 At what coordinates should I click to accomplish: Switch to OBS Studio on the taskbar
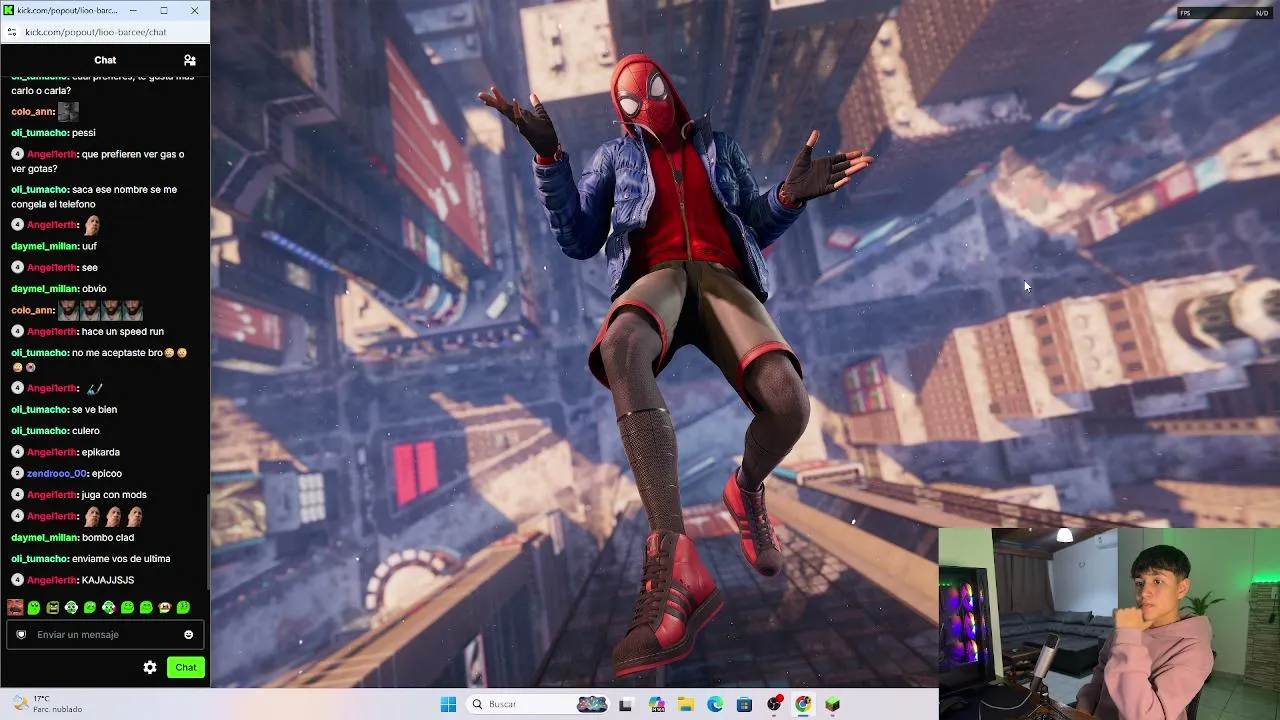coord(774,704)
